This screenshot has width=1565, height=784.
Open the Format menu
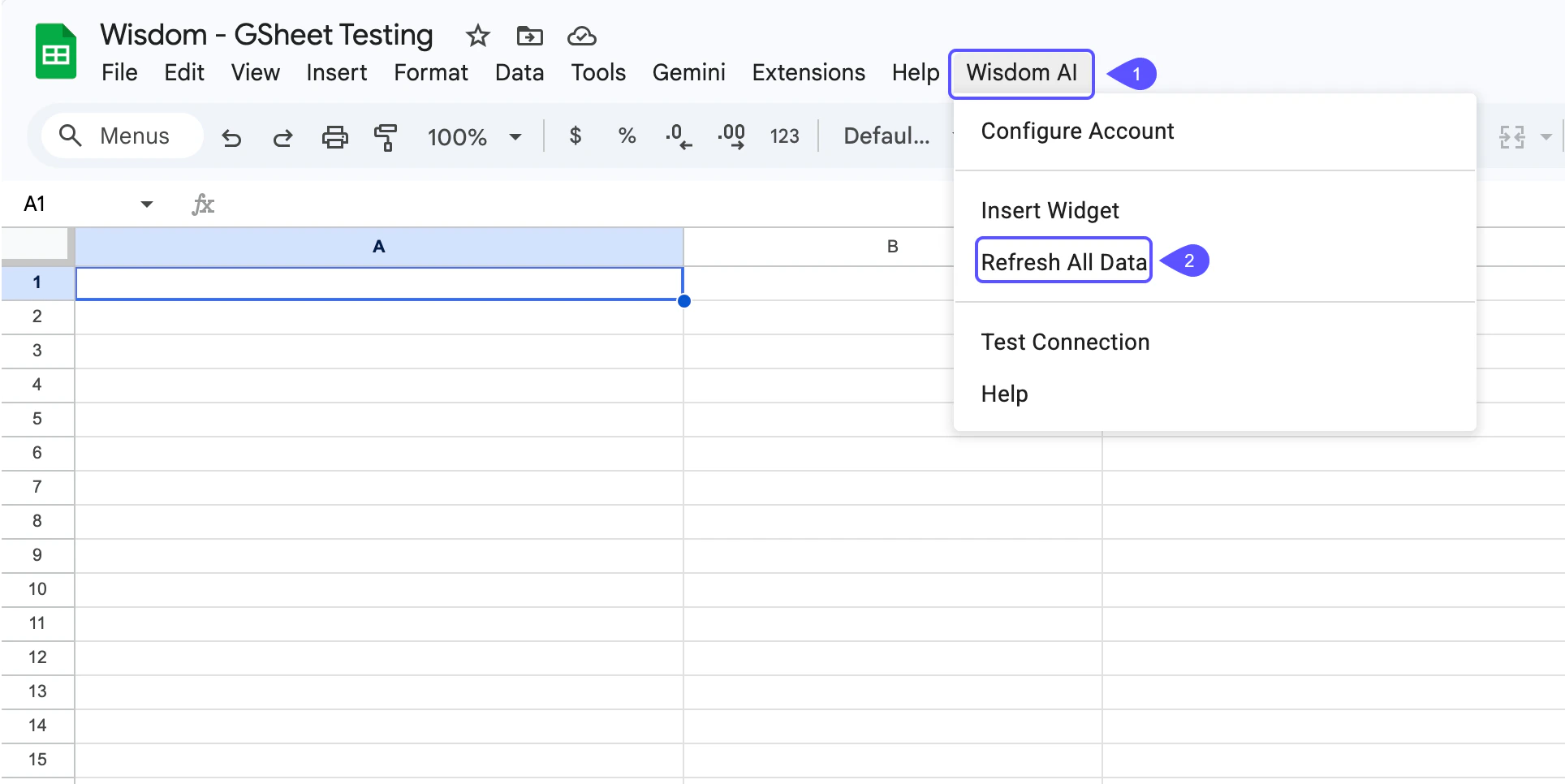(x=431, y=73)
